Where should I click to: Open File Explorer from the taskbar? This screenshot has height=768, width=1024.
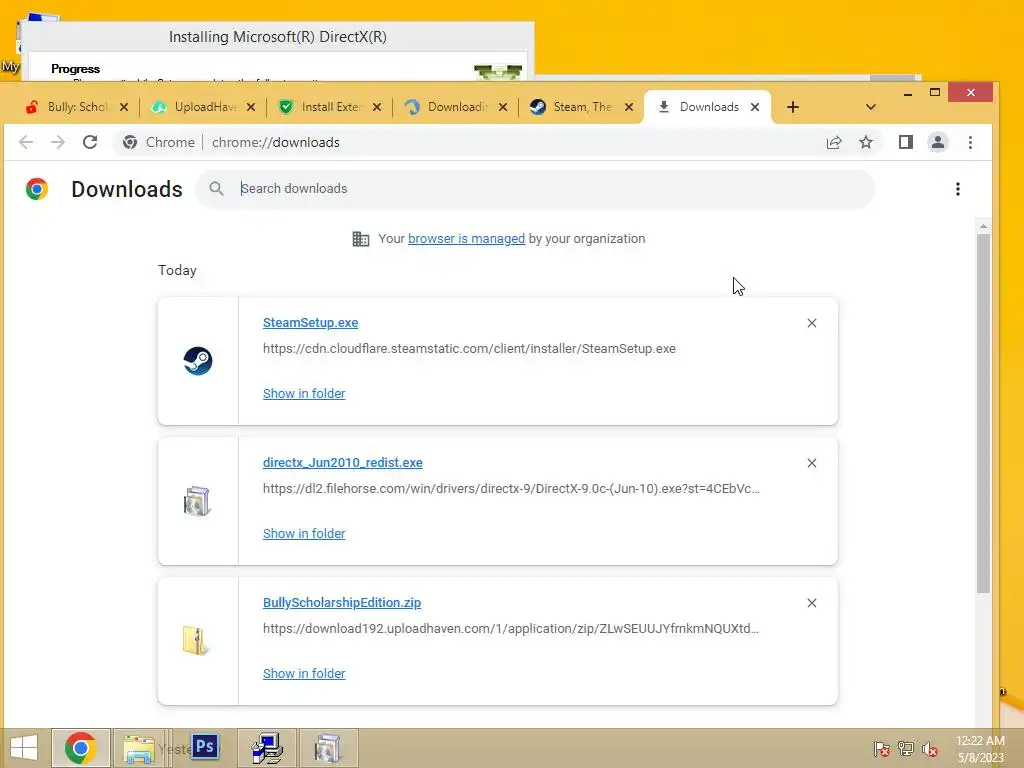(140, 748)
